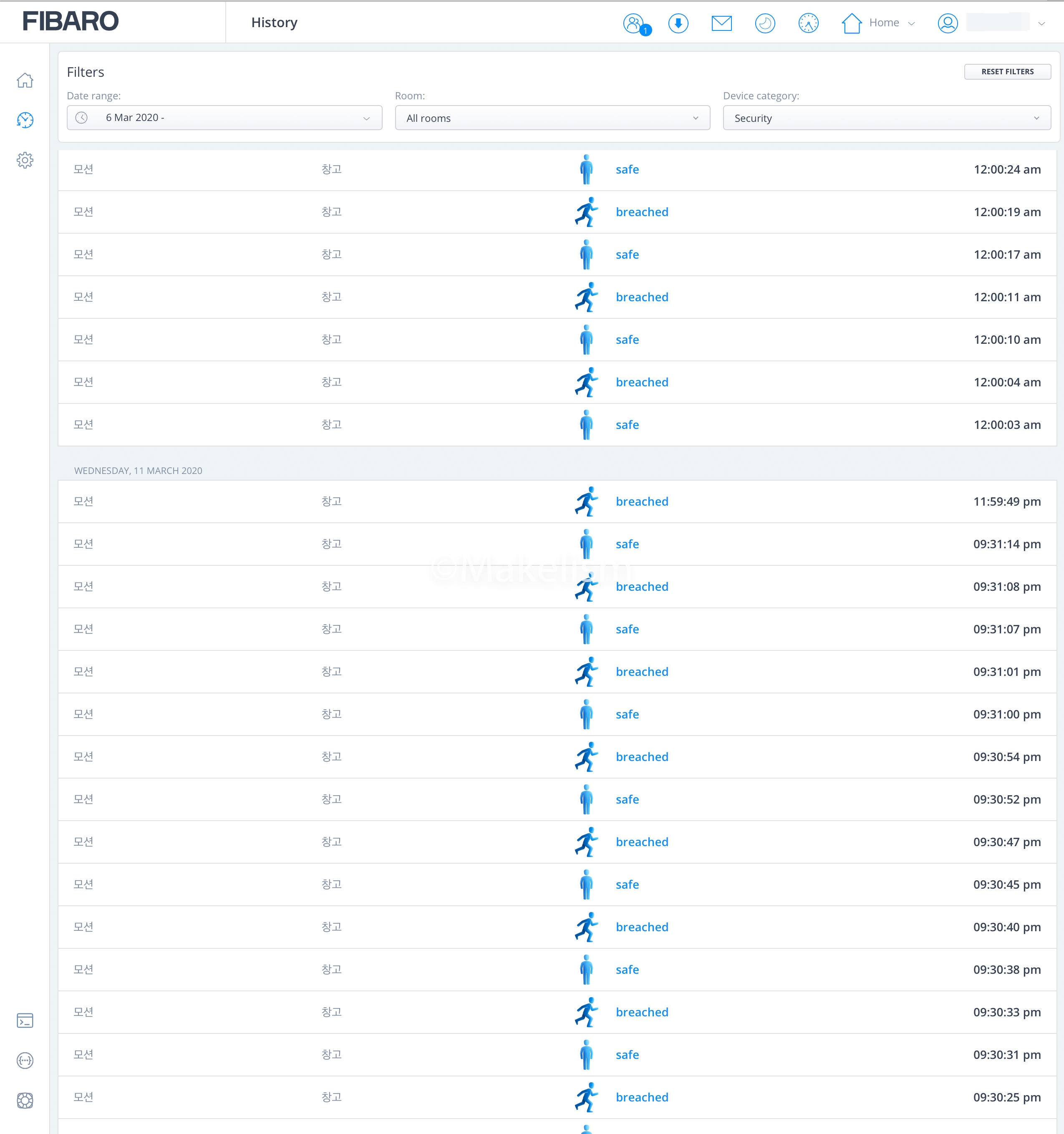The image size is (1064, 1134).
Task: Click the download update icon in header
Action: point(678,23)
